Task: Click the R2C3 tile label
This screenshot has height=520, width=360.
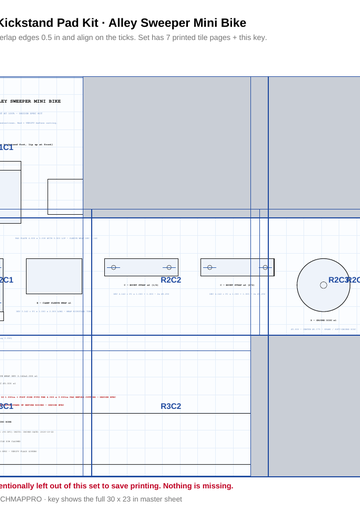Action: pos(338,280)
